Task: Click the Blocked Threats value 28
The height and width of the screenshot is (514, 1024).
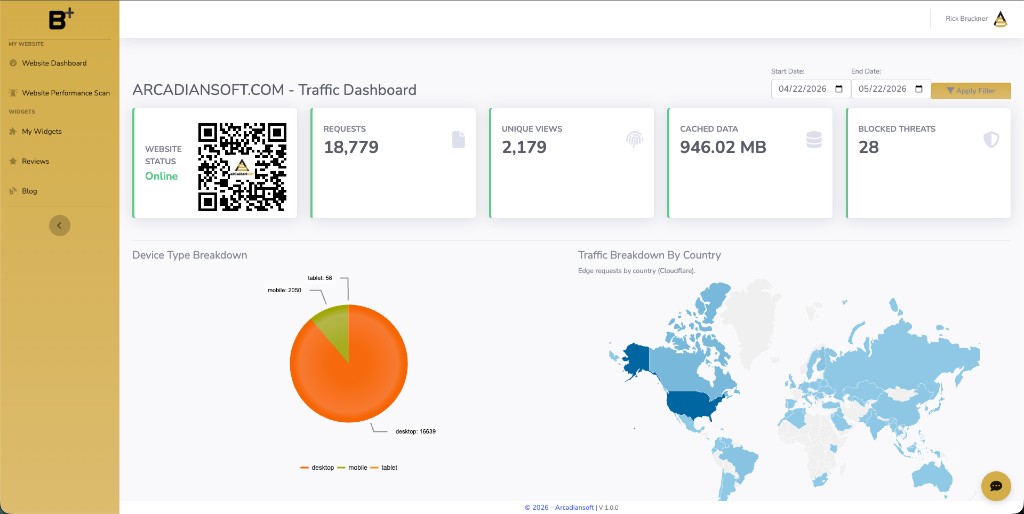Action: pyautogui.click(x=868, y=148)
